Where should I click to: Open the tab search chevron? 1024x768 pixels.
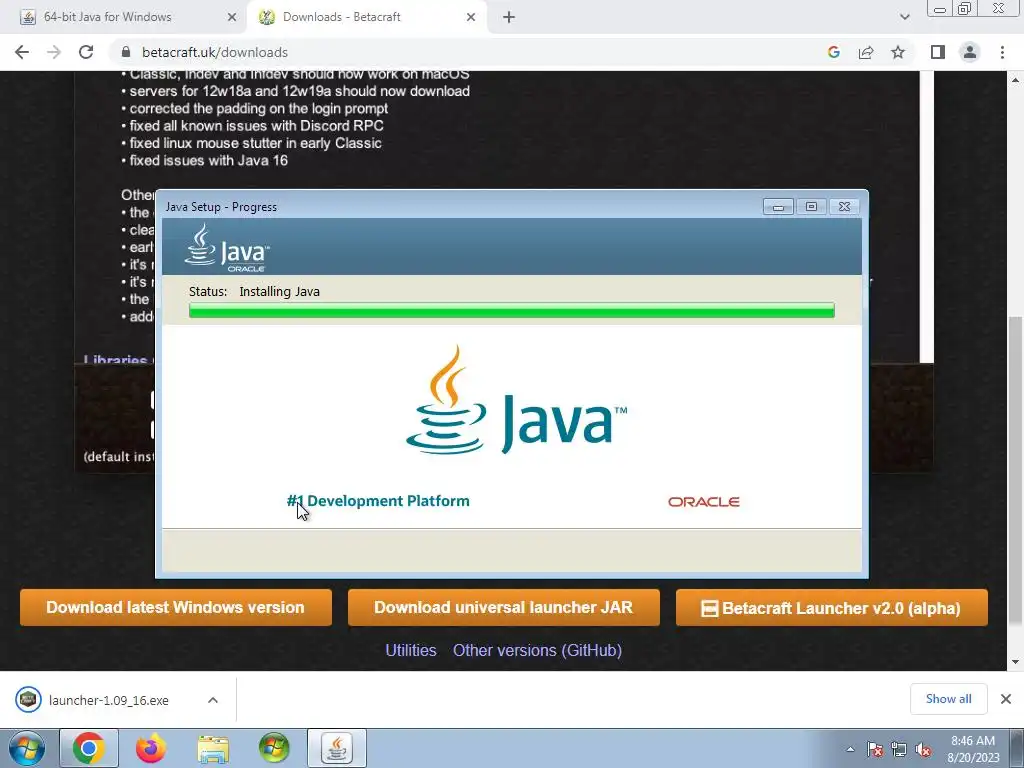click(x=904, y=18)
